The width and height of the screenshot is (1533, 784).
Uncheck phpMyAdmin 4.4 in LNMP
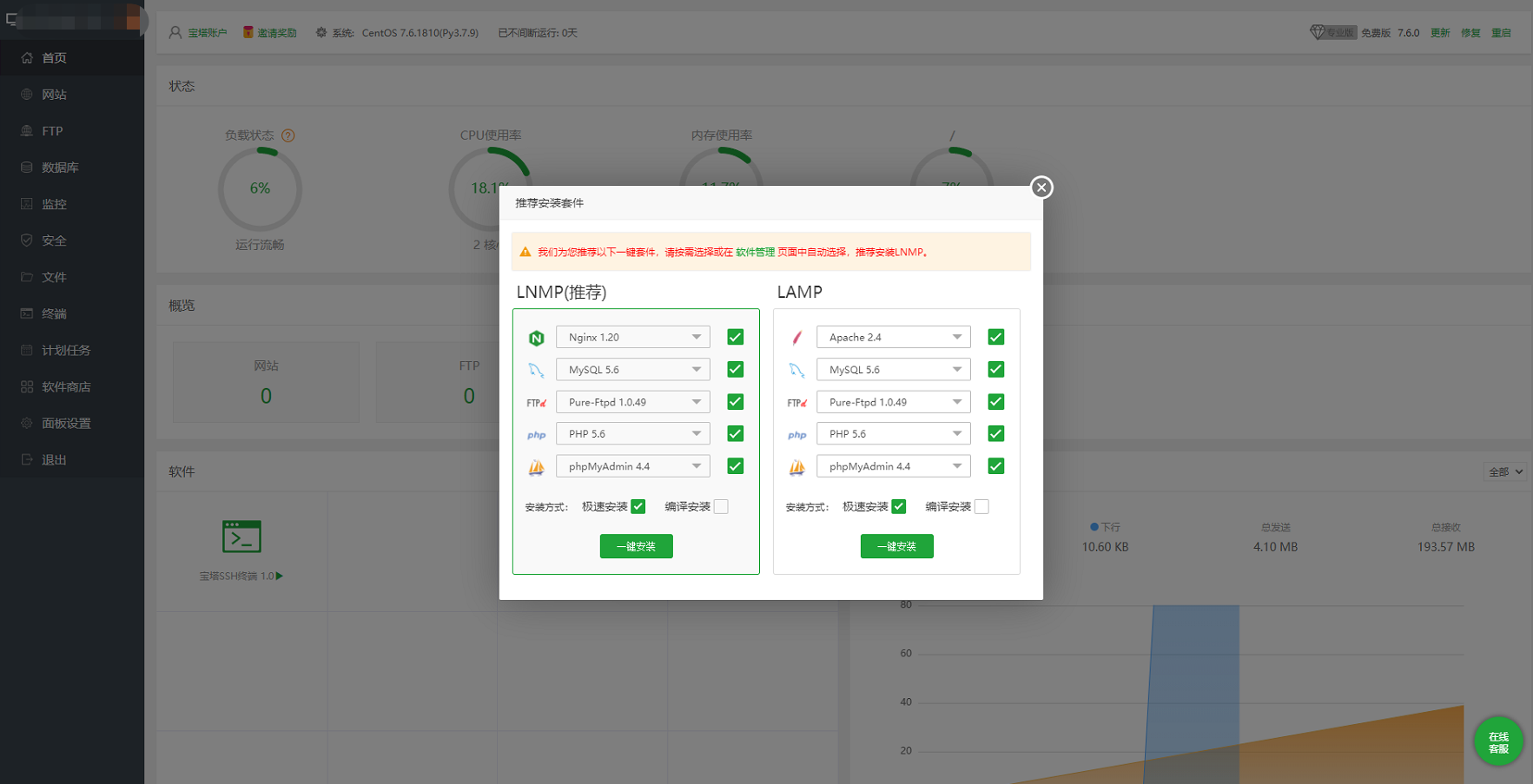(735, 466)
